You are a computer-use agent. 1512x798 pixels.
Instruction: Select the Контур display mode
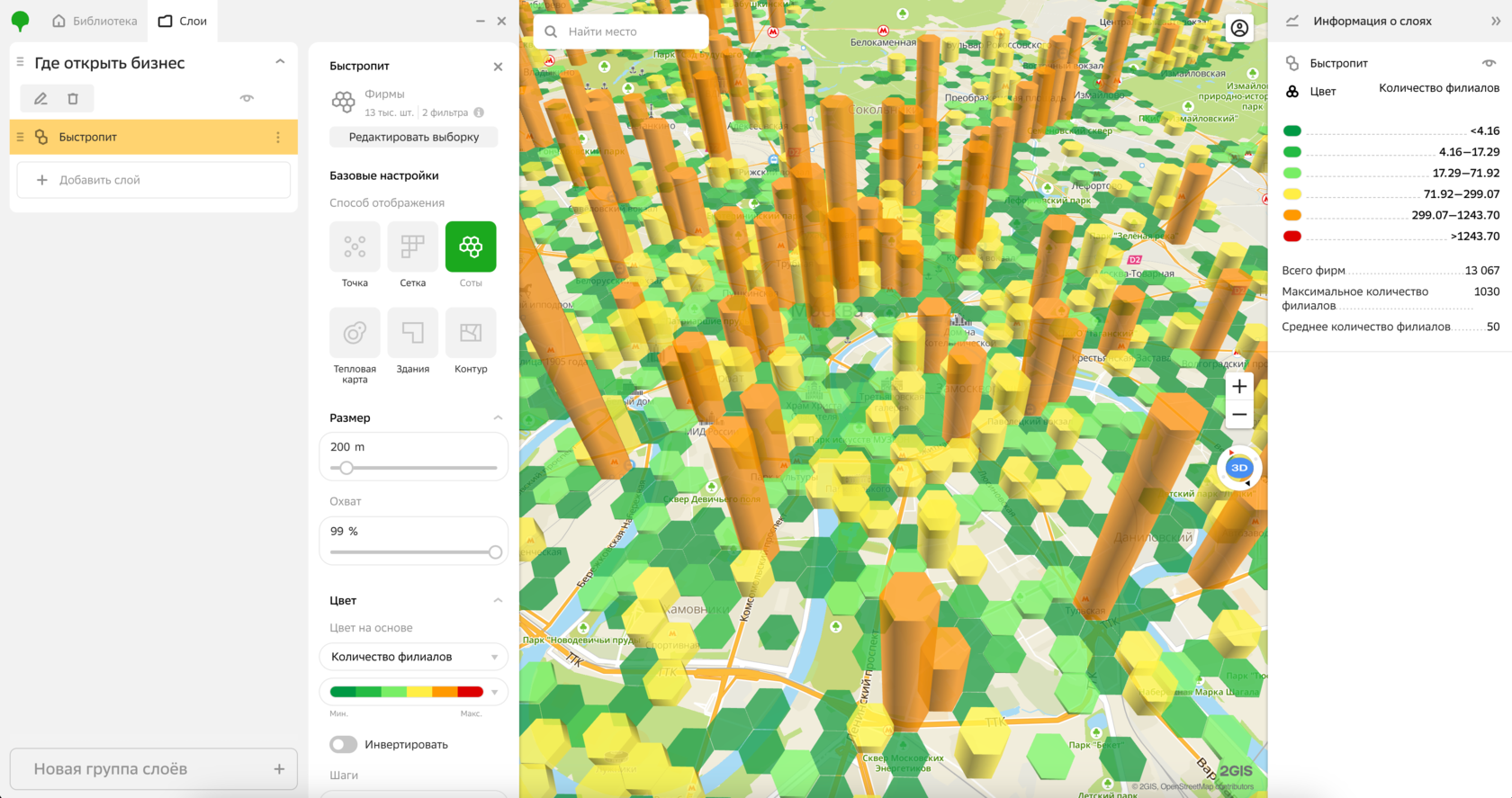471,333
